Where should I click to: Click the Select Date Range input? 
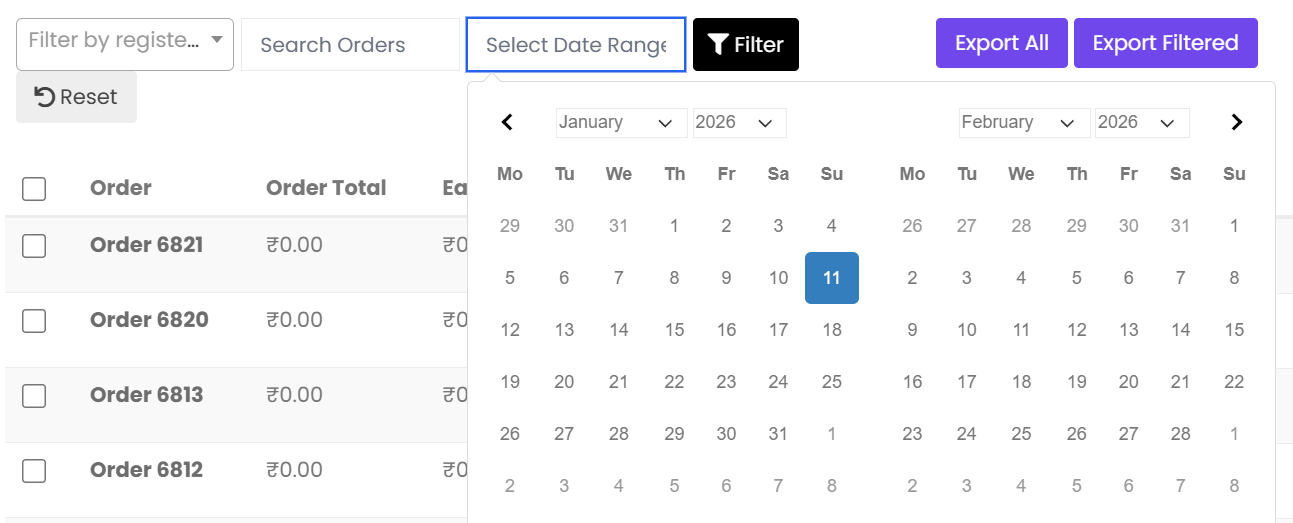575,45
